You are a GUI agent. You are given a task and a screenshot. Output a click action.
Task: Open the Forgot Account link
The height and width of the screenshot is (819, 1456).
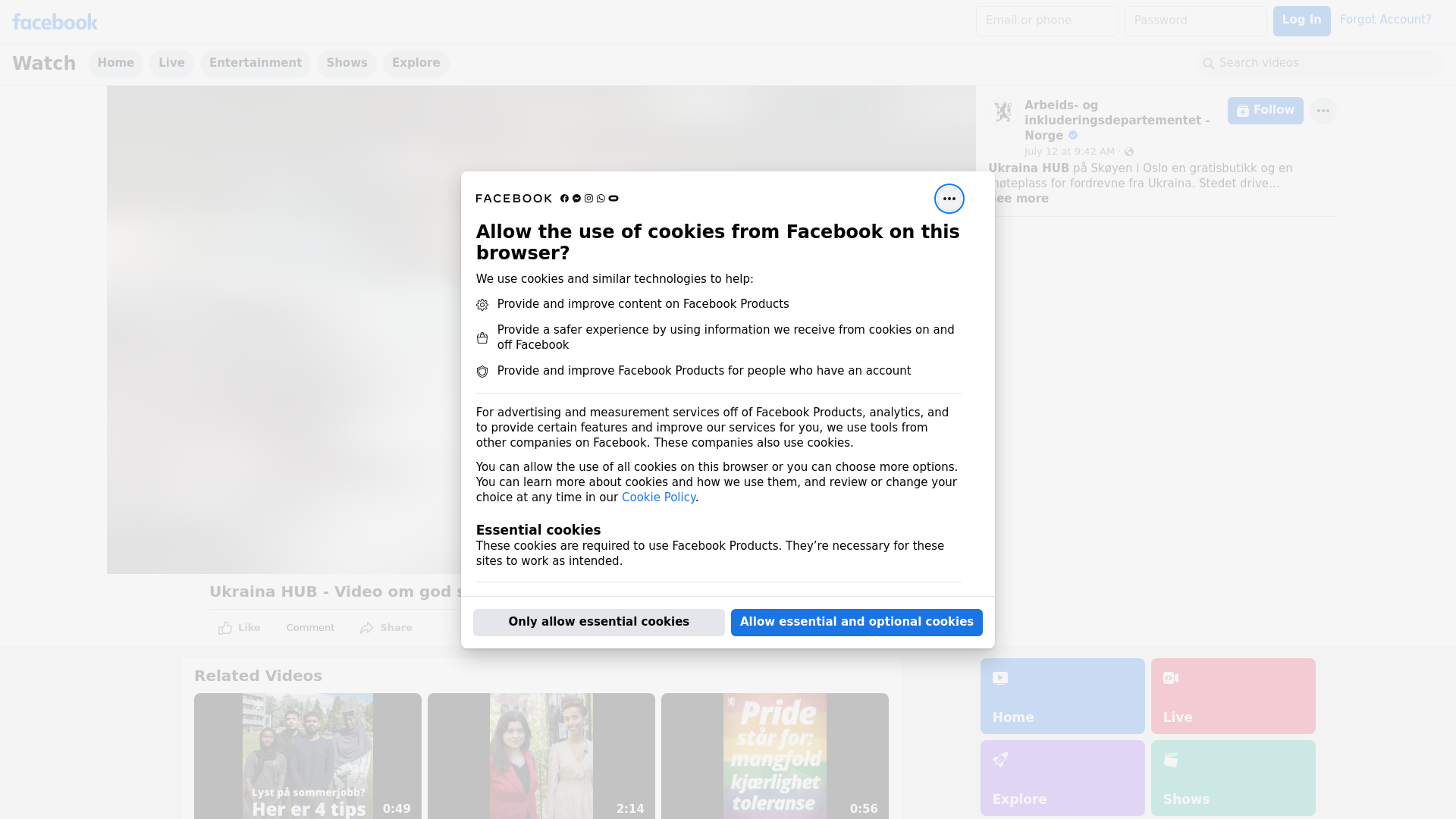coord(1385,20)
